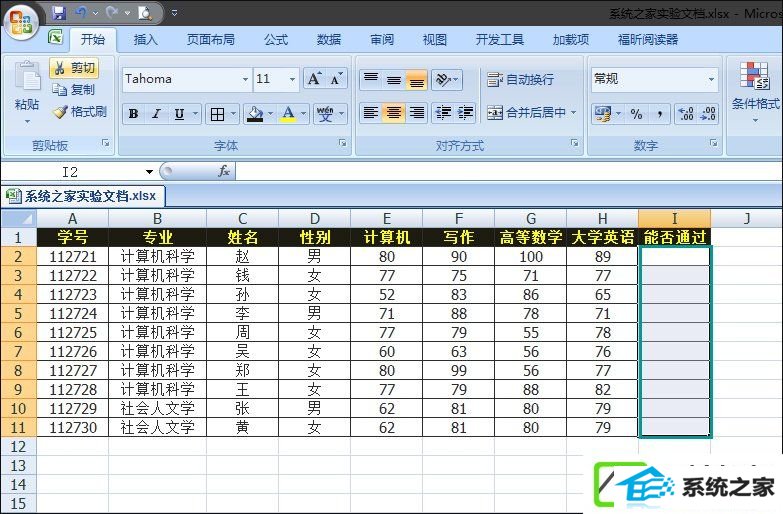Center text horizontally
This screenshot has height=514, width=783.
coord(393,113)
